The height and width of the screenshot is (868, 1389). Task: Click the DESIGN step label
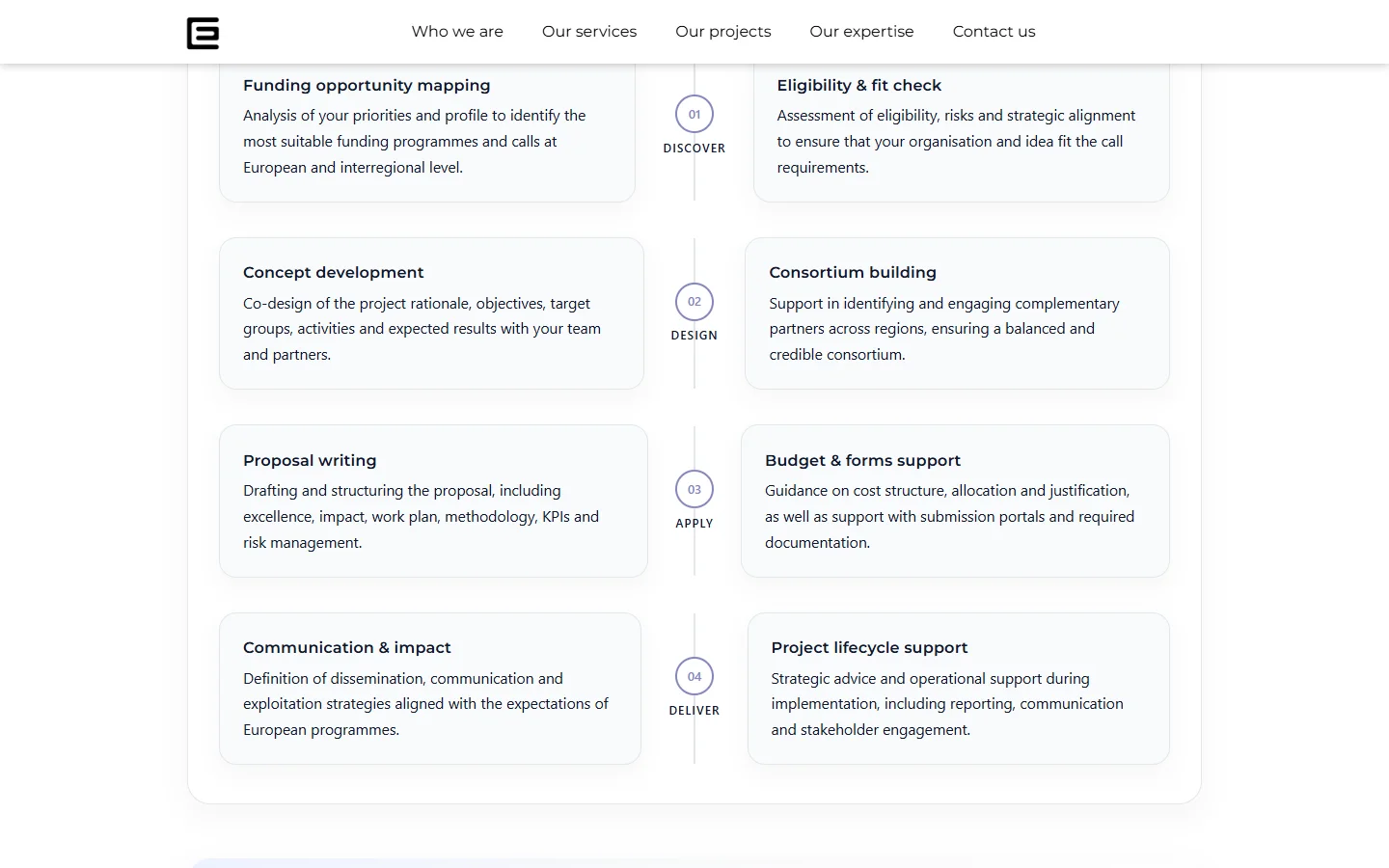pos(694,336)
